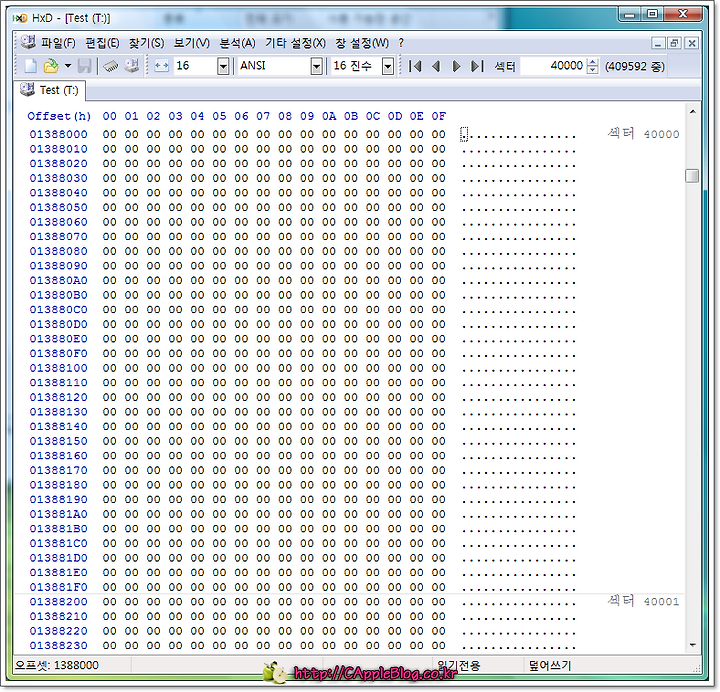Viewport: 720px width, 692px height.
Task: Open the 파일(F) menu
Action: pyautogui.click(x=58, y=43)
